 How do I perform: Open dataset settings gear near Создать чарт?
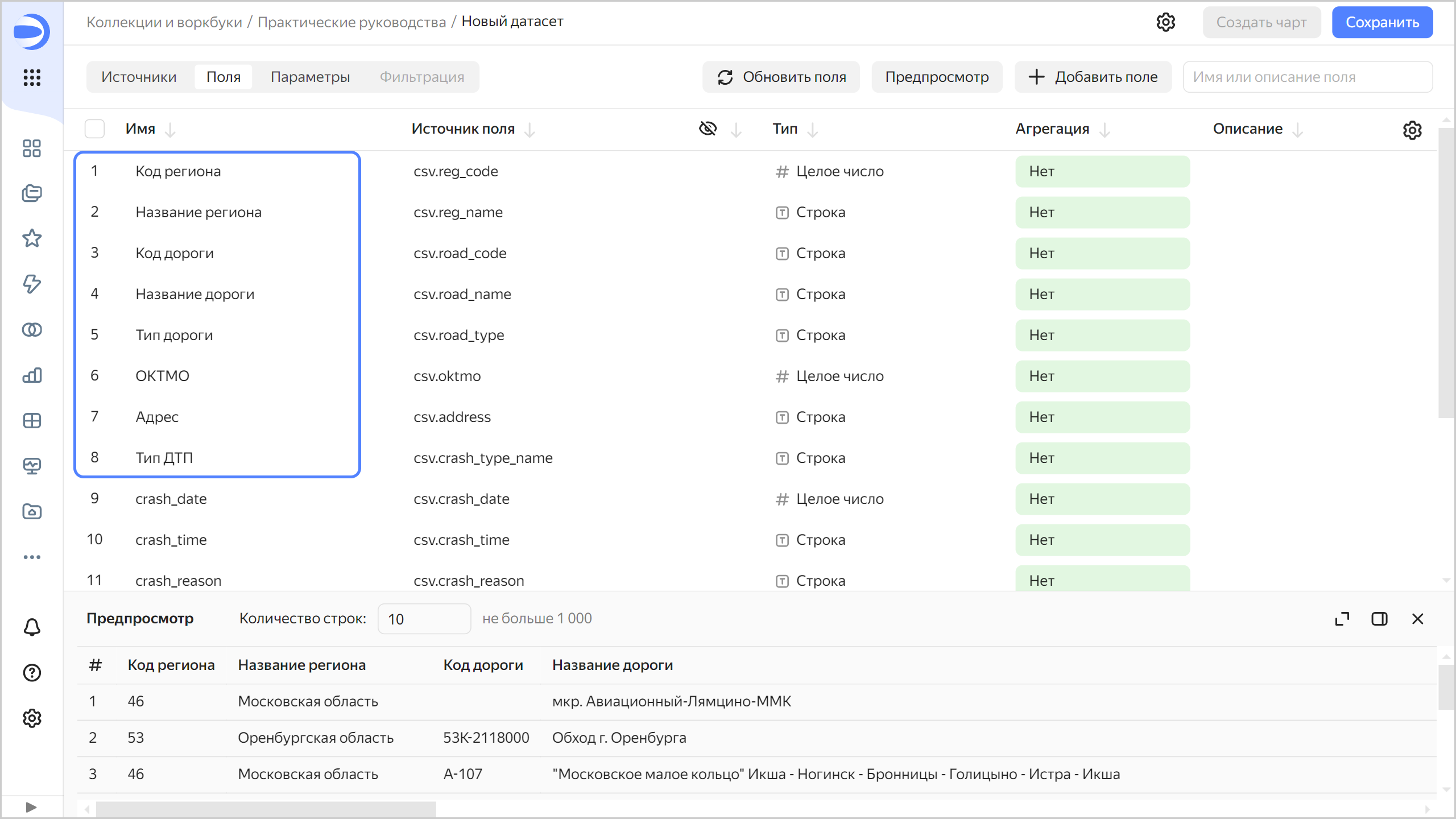click(x=1165, y=22)
